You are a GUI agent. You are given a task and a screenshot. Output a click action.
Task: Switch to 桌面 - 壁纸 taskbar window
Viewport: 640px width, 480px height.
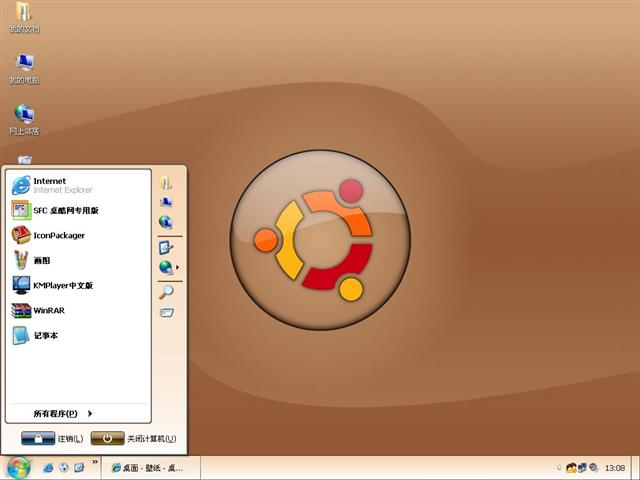(x=151, y=468)
